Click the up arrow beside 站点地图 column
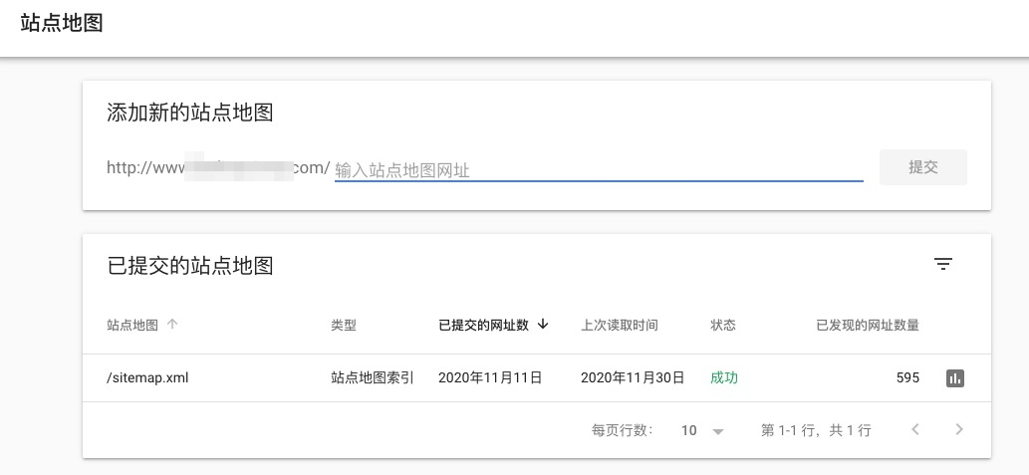This screenshot has height=475, width=1029. [x=172, y=324]
